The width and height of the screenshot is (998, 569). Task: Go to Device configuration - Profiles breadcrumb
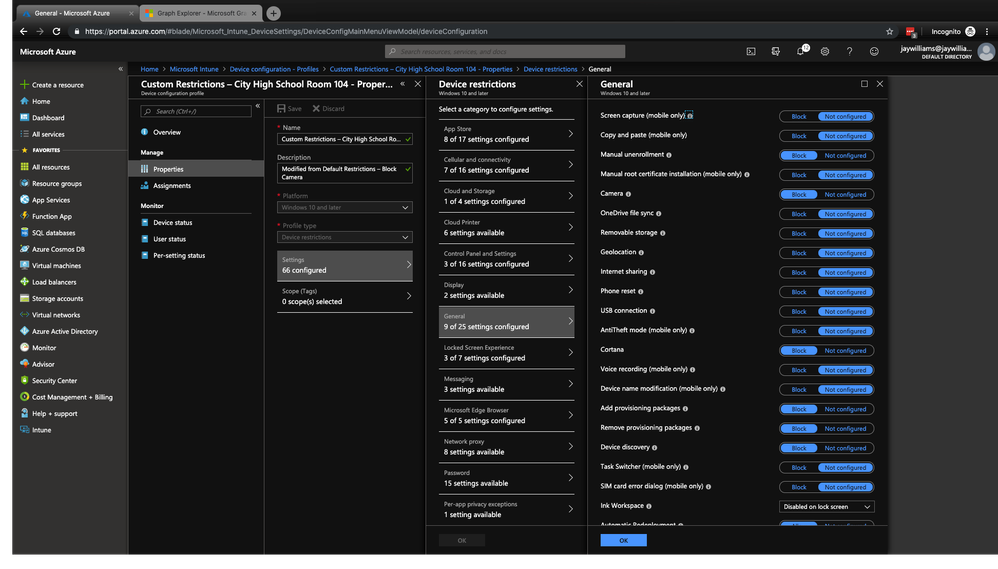point(274,69)
